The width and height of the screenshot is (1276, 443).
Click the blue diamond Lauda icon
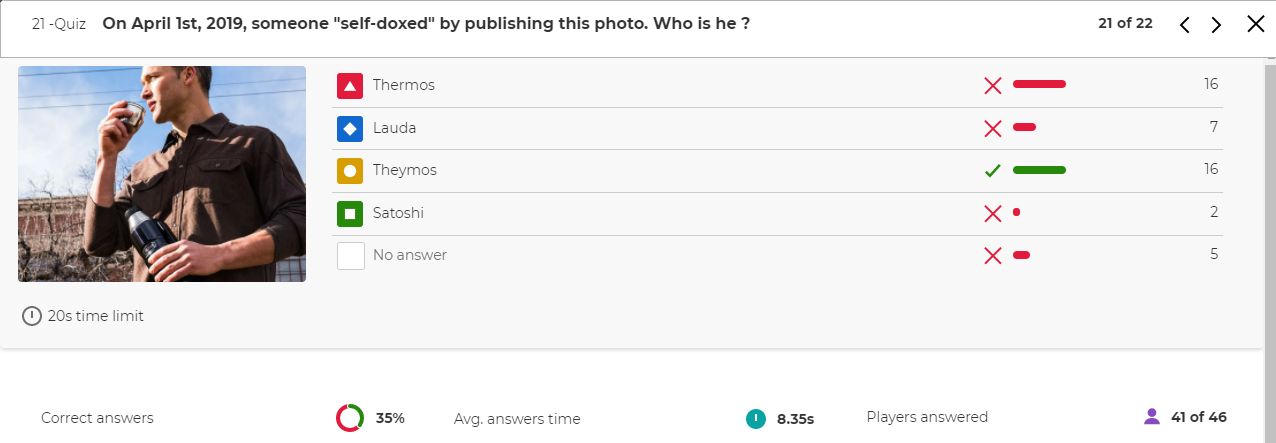pos(350,128)
